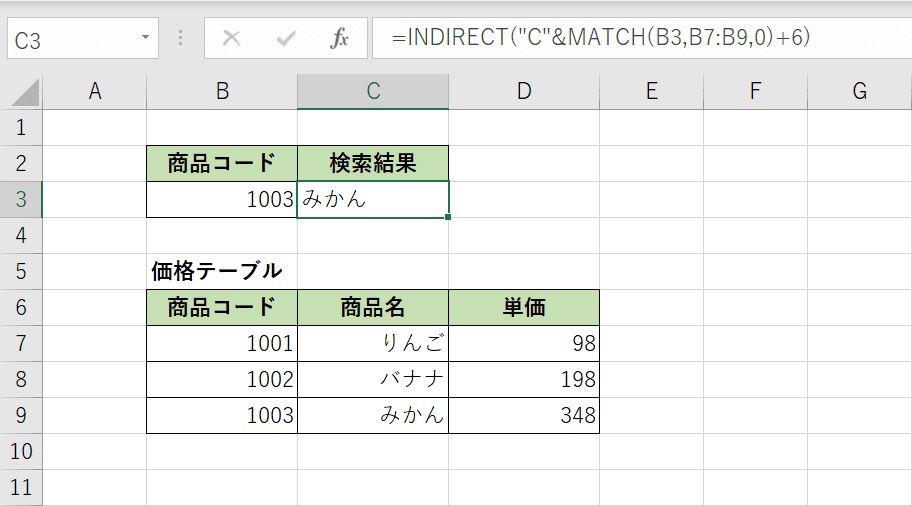Select column F header
912x506 pixels.
tap(755, 91)
